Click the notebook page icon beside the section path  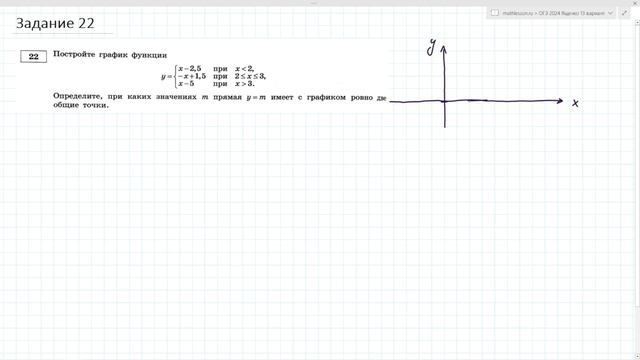pos(495,13)
